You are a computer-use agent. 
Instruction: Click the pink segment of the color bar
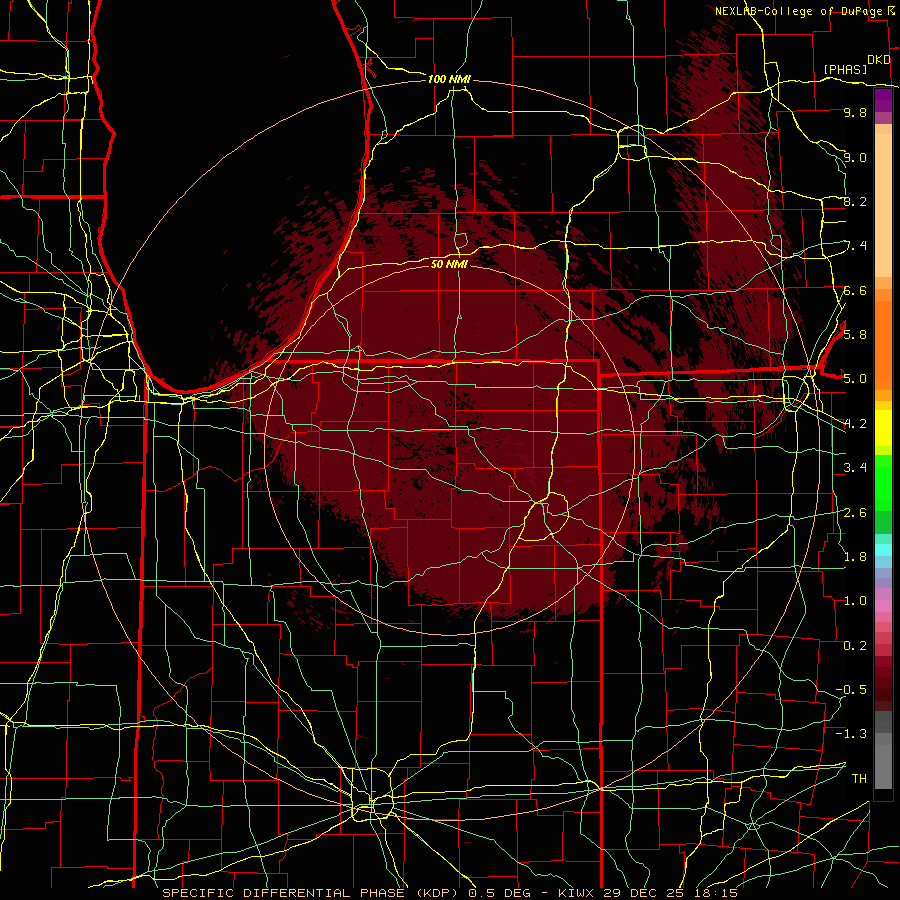pos(883,606)
